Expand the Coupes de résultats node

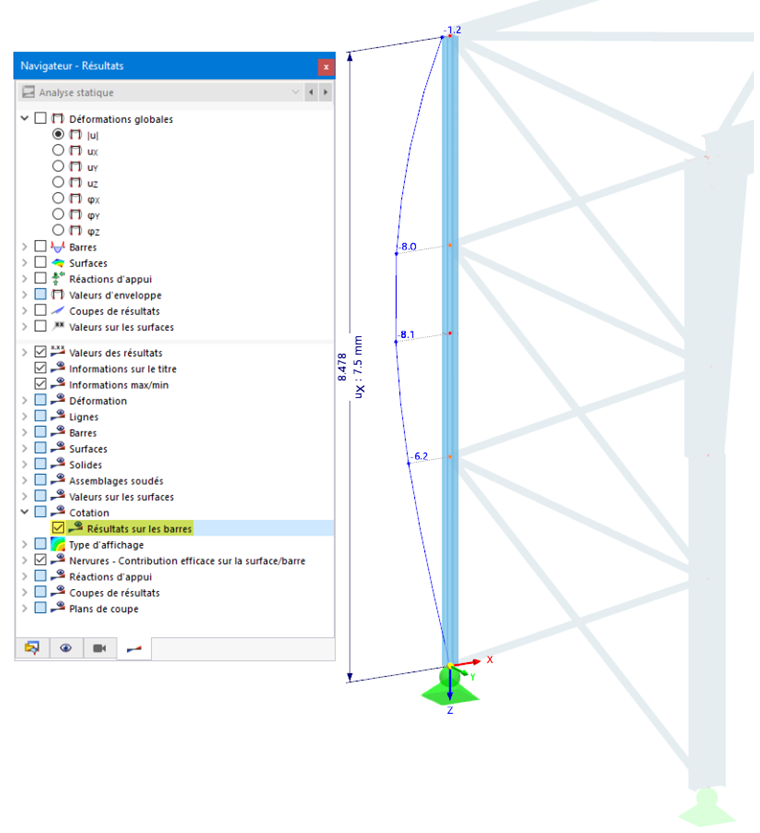[24, 310]
